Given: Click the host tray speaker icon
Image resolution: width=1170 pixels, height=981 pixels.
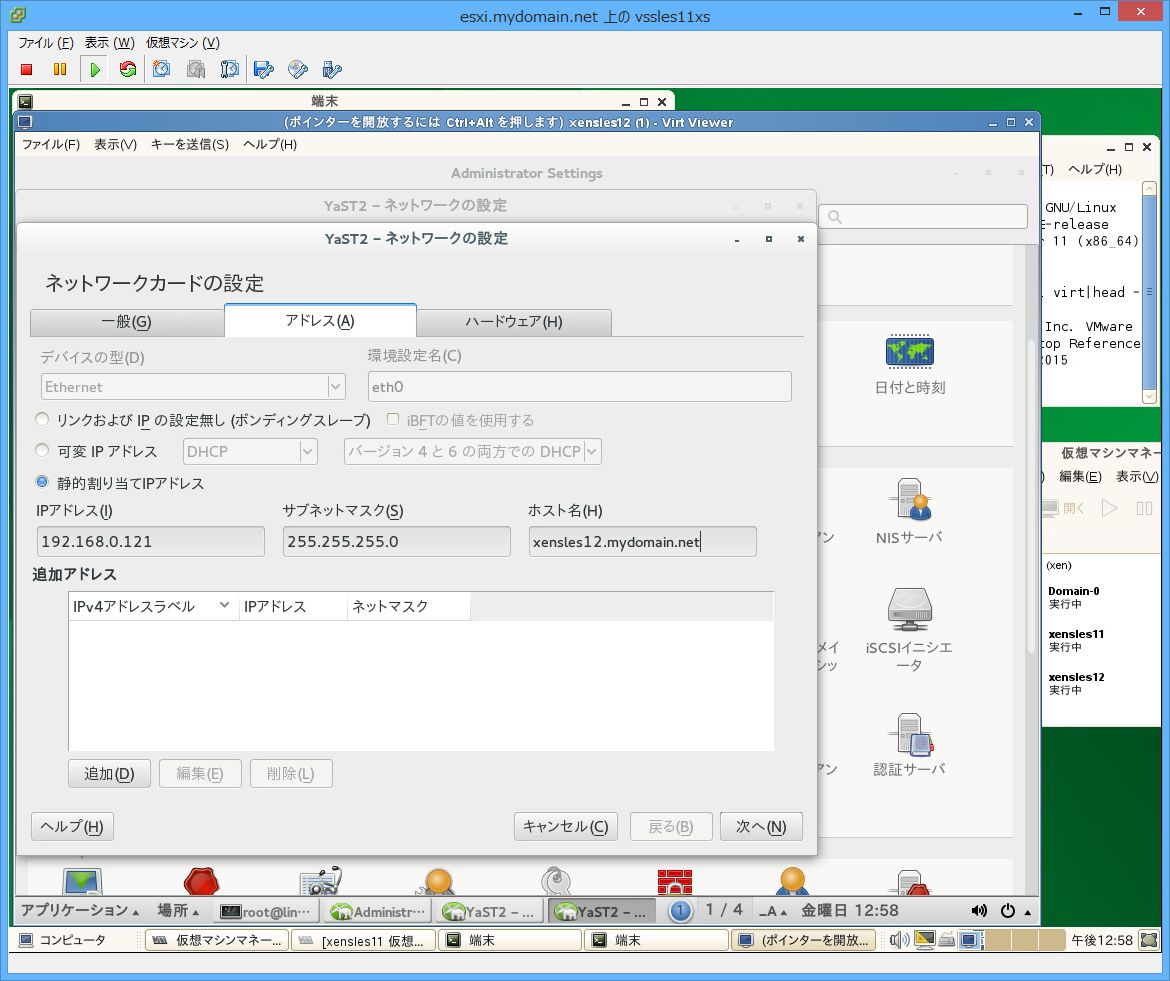Looking at the screenshot, I should pos(899,940).
